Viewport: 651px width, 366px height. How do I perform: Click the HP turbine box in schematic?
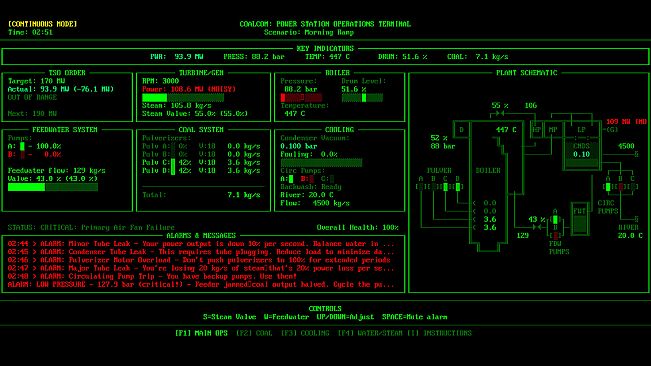point(536,129)
